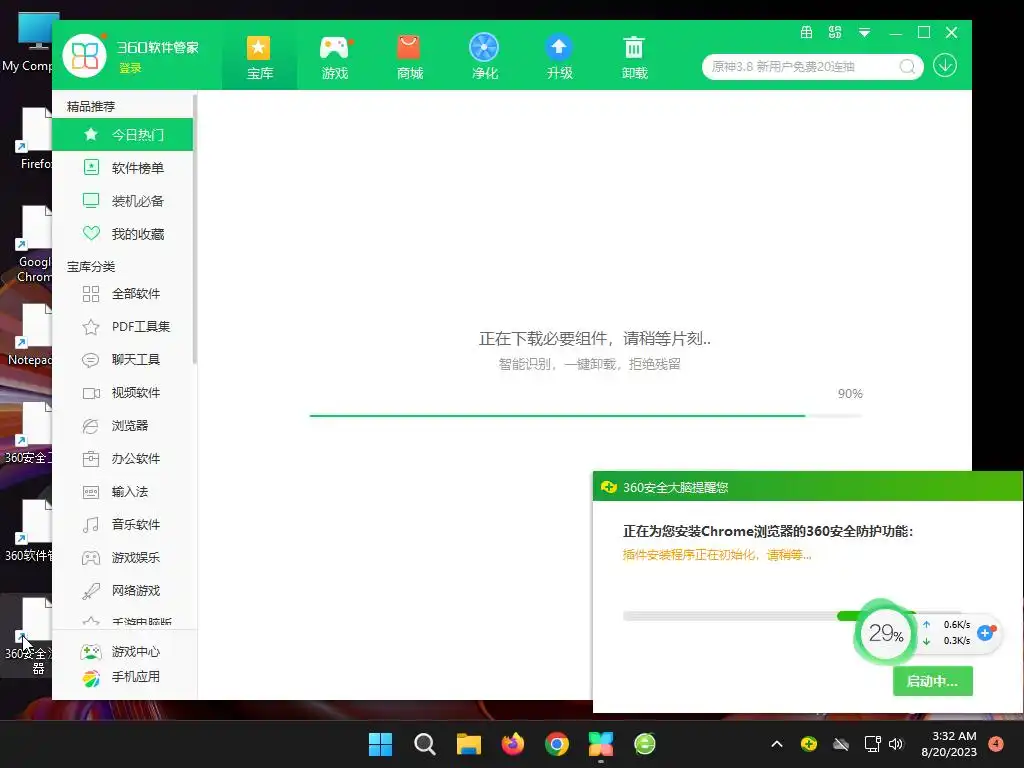Select 装机必备 in the sidebar
This screenshot has height=768, width=1024.
pos(123,200)
